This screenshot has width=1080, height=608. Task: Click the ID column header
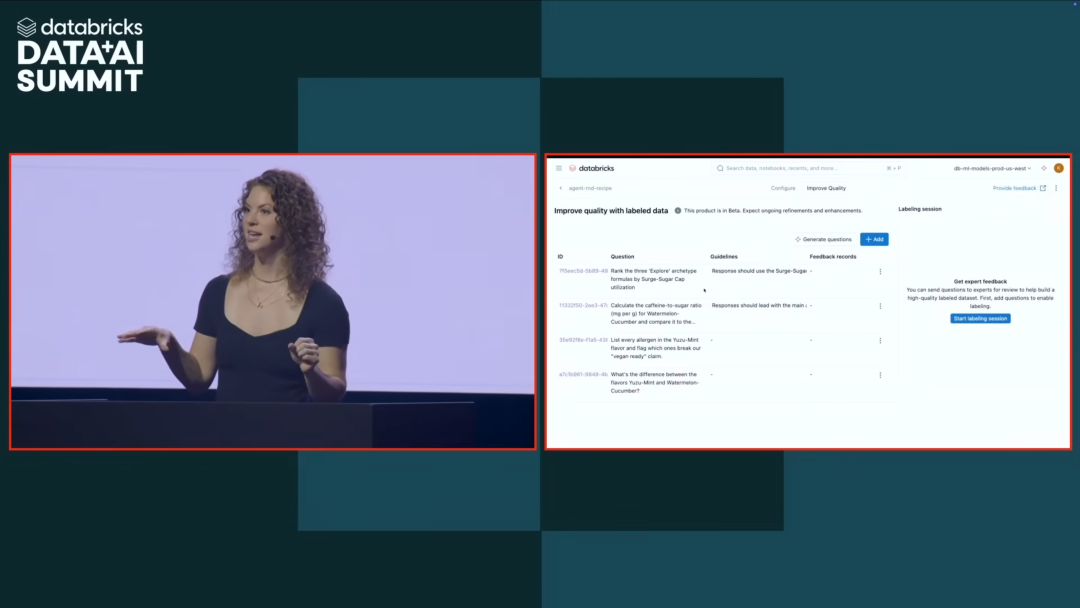pyautogui.click(x=561, y=257)
